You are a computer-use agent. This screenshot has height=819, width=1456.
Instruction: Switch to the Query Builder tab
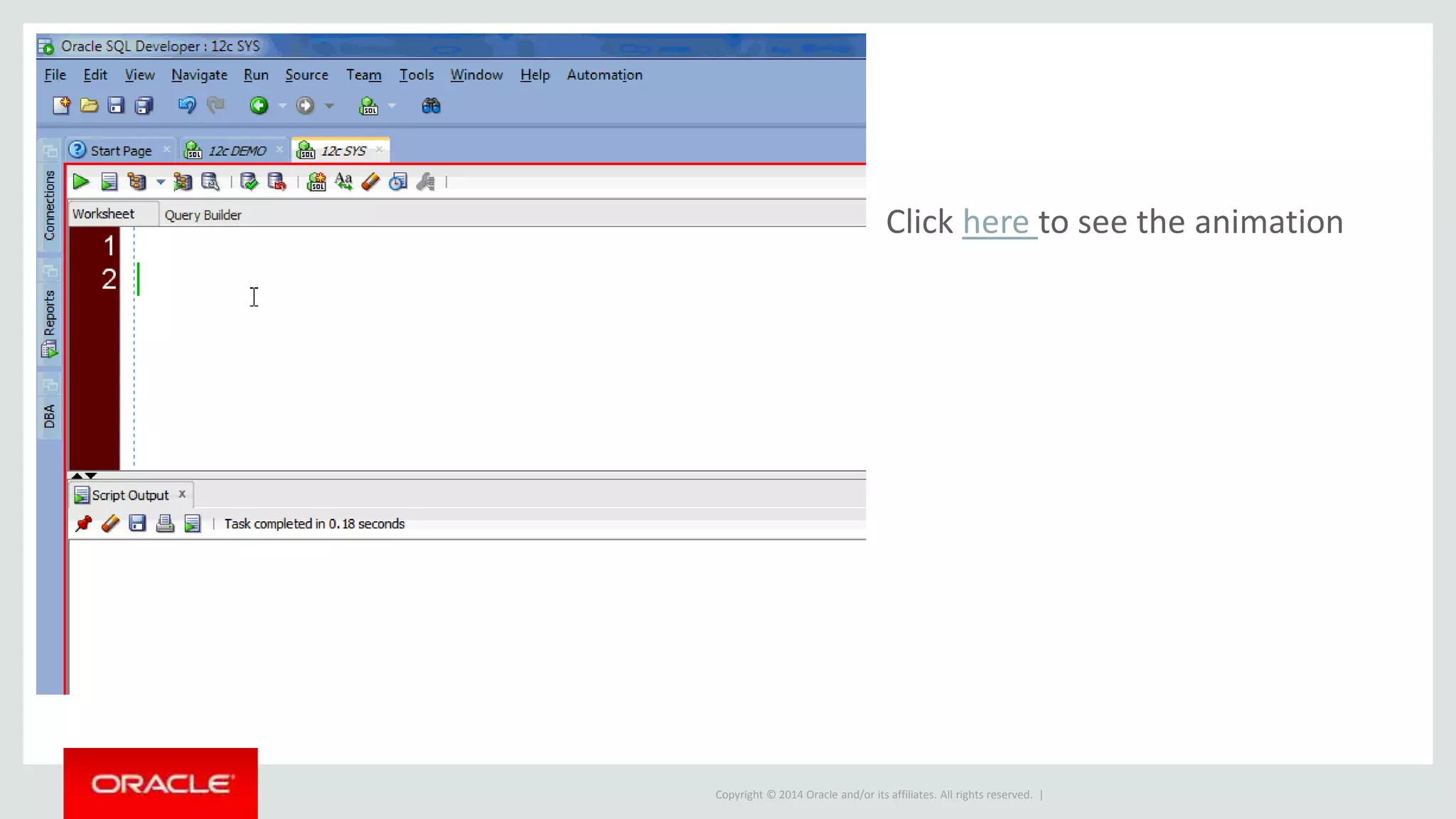(203, 215)
